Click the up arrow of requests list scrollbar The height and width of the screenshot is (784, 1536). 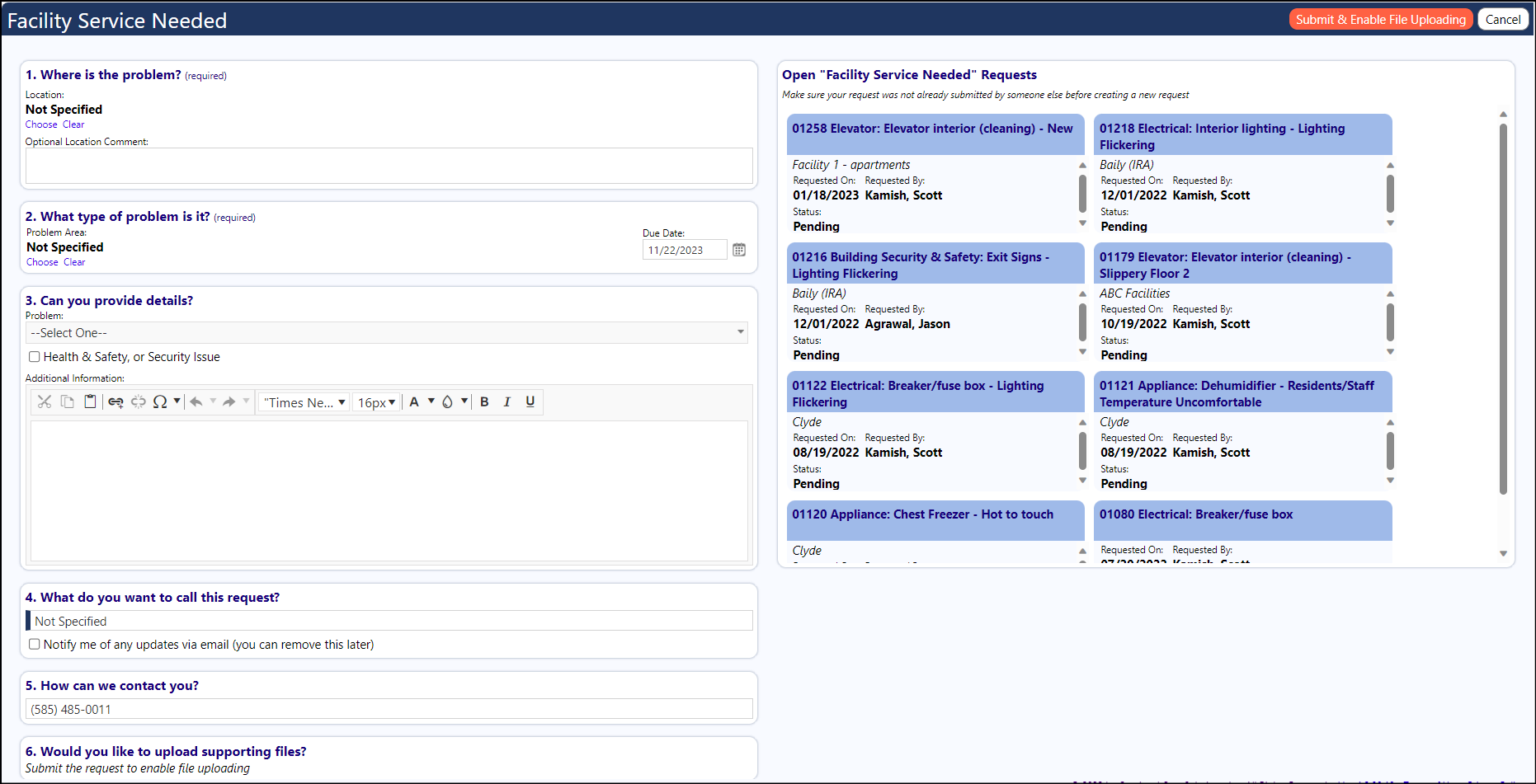coord(1503,114)
